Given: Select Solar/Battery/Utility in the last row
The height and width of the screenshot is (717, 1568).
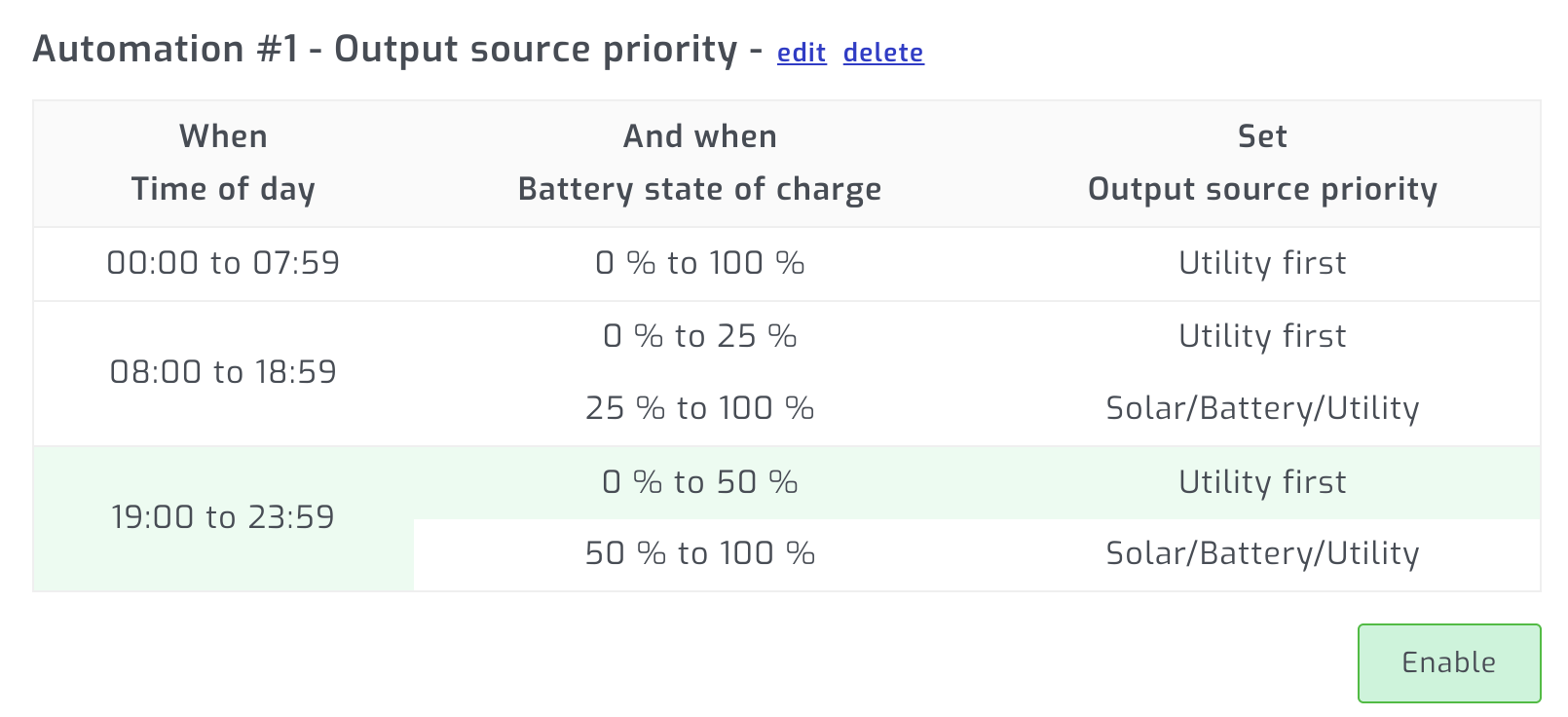Looking at the screenshot, I should point(1261,553).
